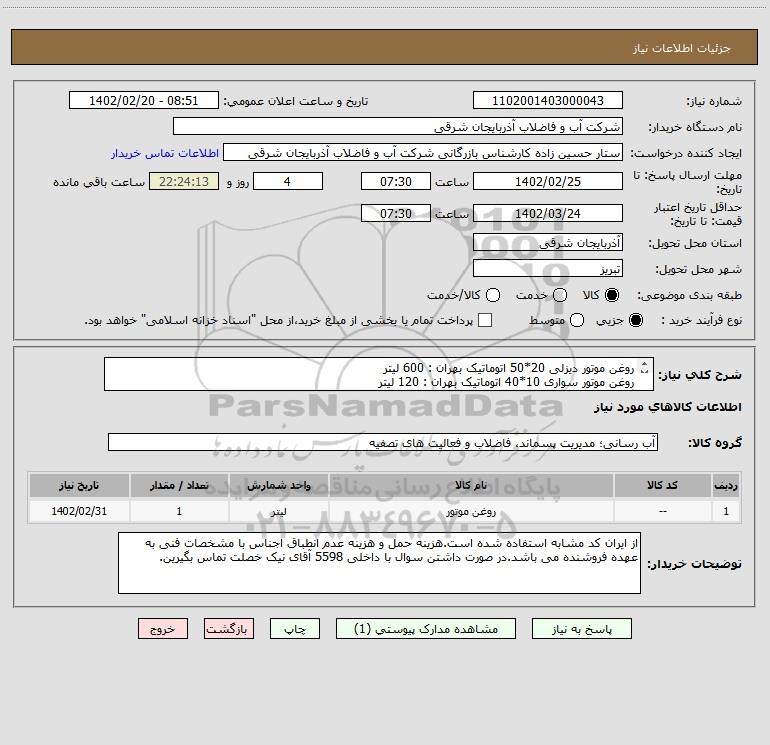The height and width of the screenshot is (745, 770).
Task: Select the متوسط purchase type radio
Action: [577, 320]
